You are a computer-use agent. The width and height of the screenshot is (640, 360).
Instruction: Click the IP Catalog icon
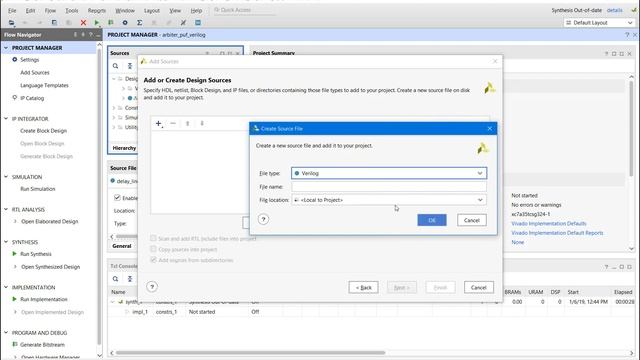(15, 98)
